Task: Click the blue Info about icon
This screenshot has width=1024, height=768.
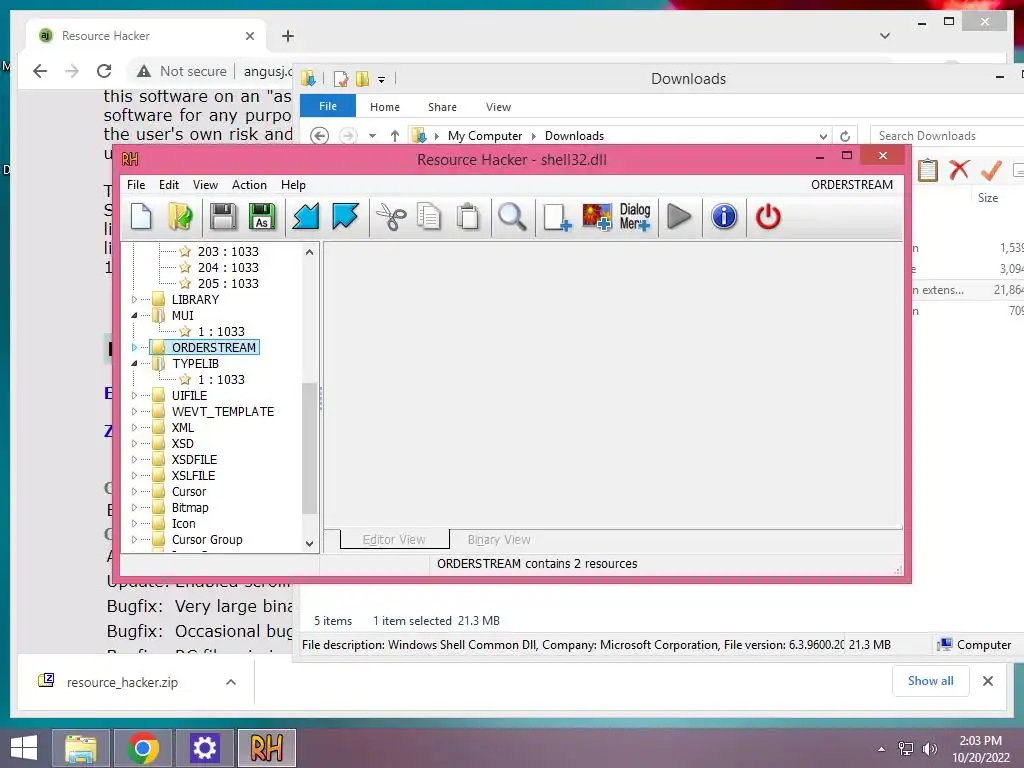Action: coord(724,217)
